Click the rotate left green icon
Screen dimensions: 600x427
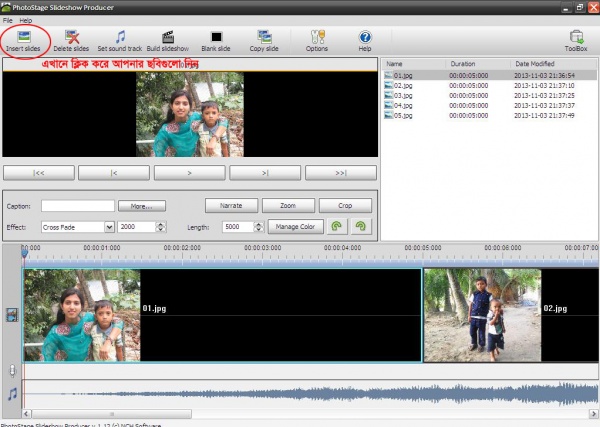pyautogui.click(x=338, y=227)
